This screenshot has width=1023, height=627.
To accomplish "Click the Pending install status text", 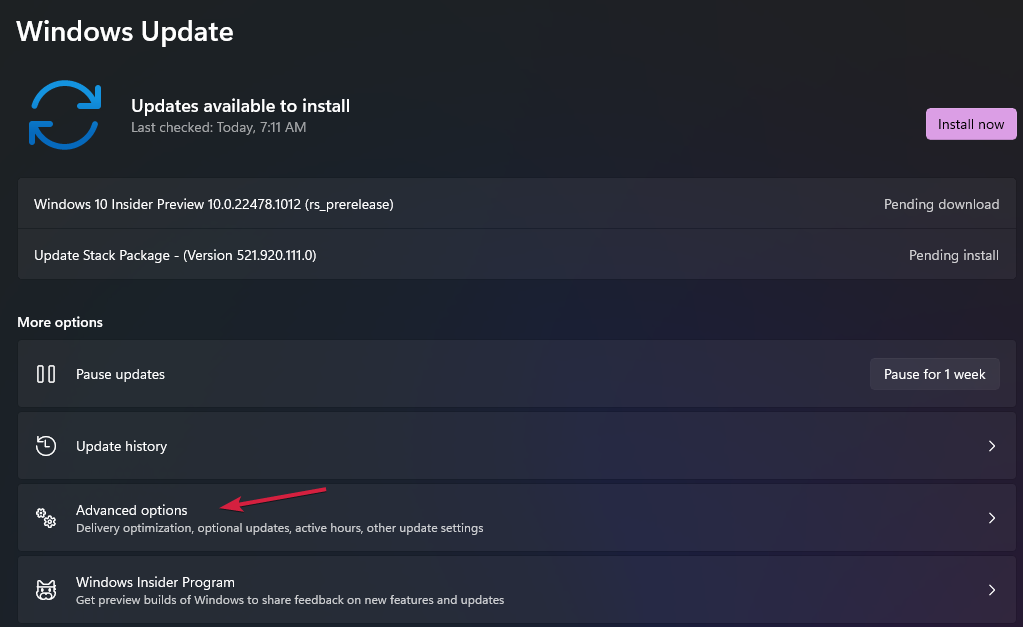I will pyautogui.click(x=953, y=255).
